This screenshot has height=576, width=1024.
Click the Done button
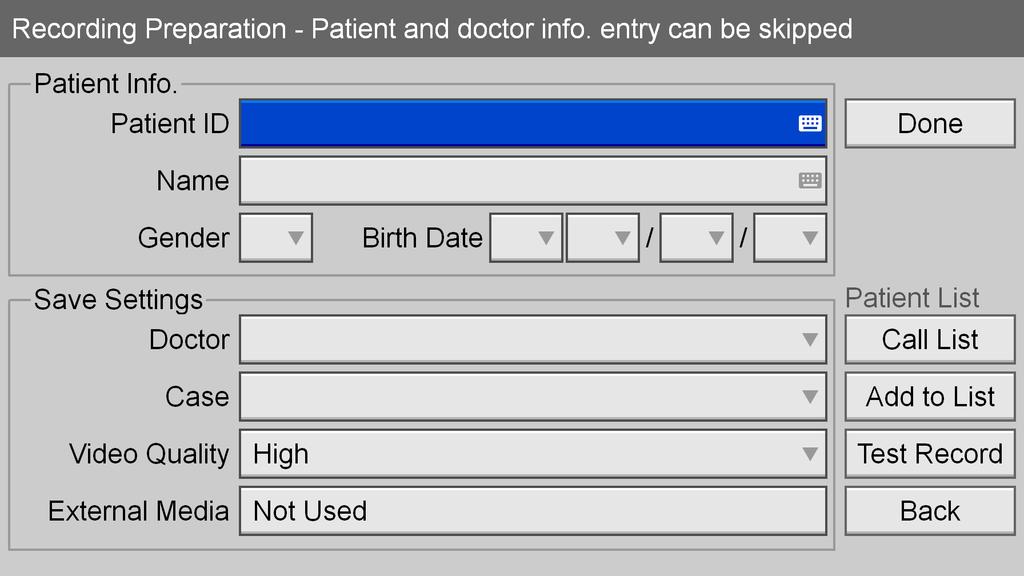[930, 123]
